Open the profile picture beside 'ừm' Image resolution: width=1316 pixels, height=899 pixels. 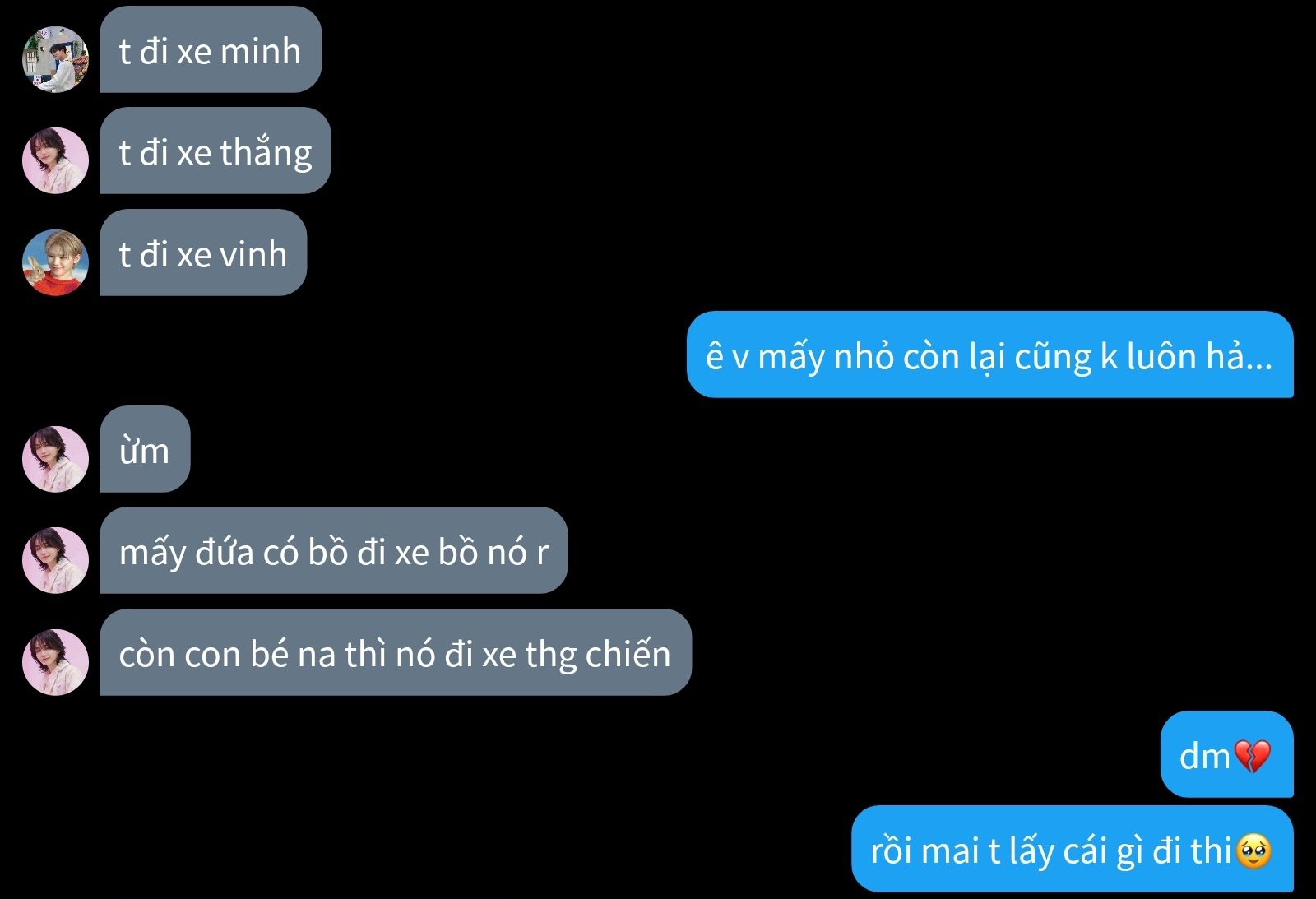pyautogui.click(x=55, y=459)
